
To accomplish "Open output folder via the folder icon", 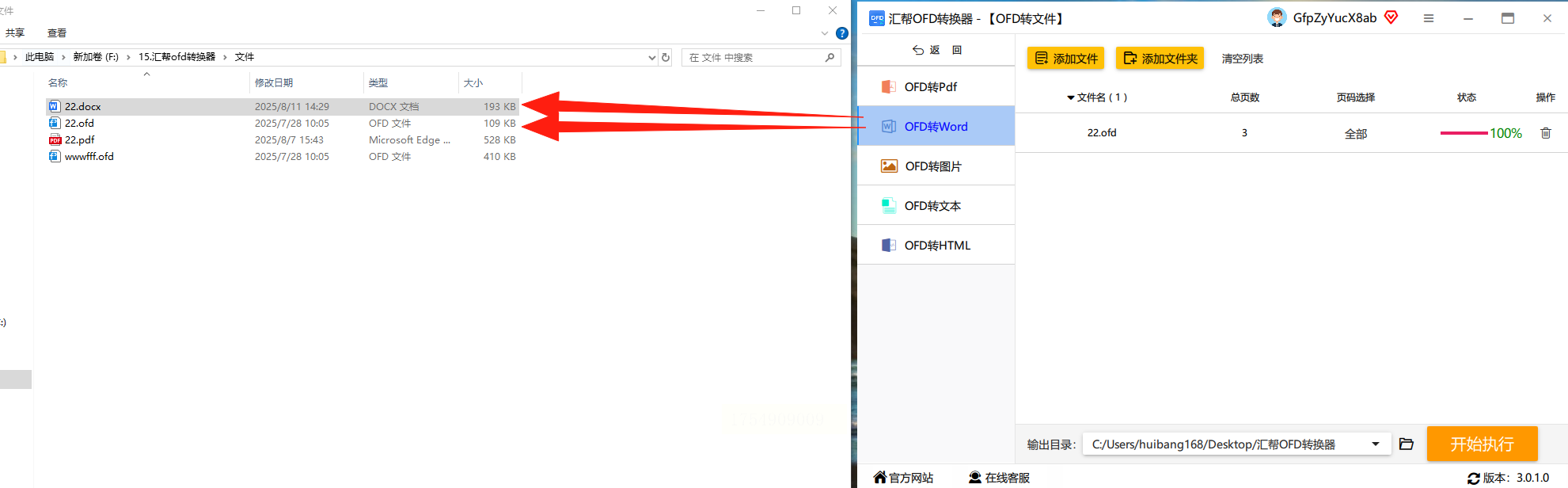I will (1407, 444).
